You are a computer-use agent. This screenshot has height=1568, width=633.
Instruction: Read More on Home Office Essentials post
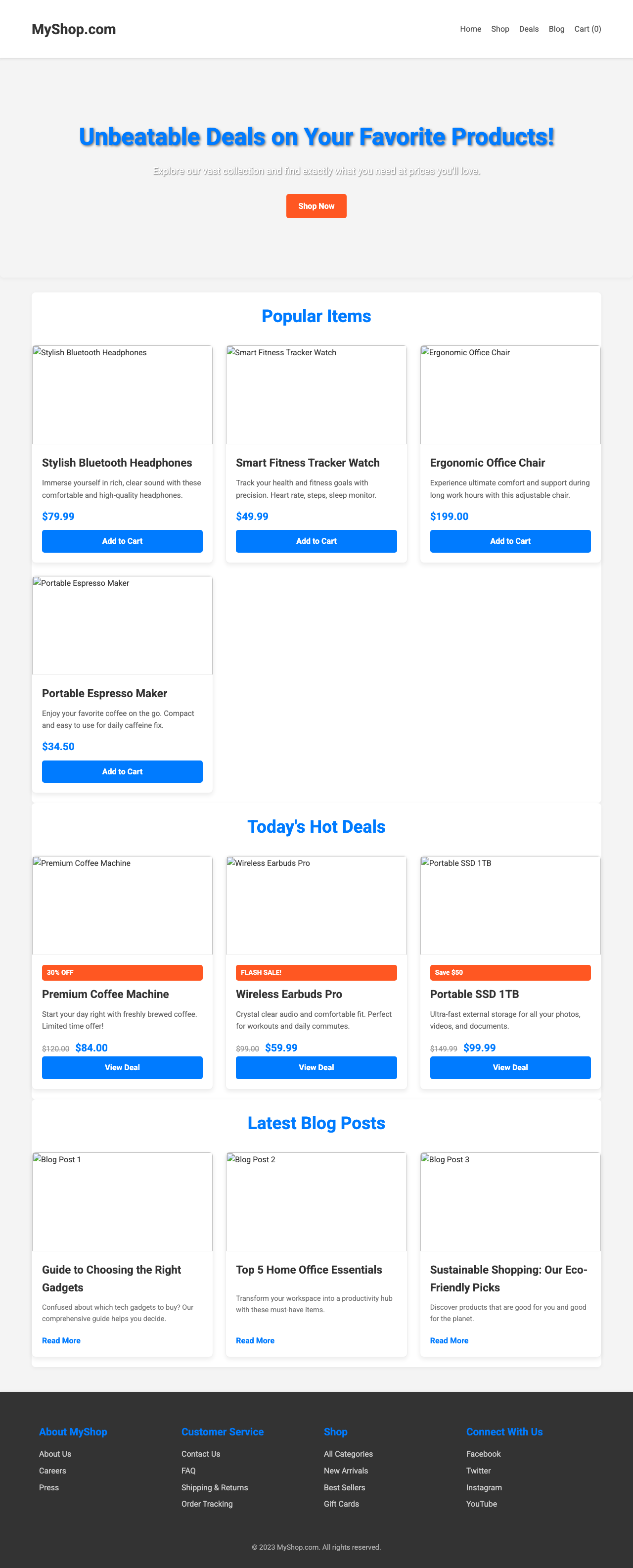[x=254, y=1340]
